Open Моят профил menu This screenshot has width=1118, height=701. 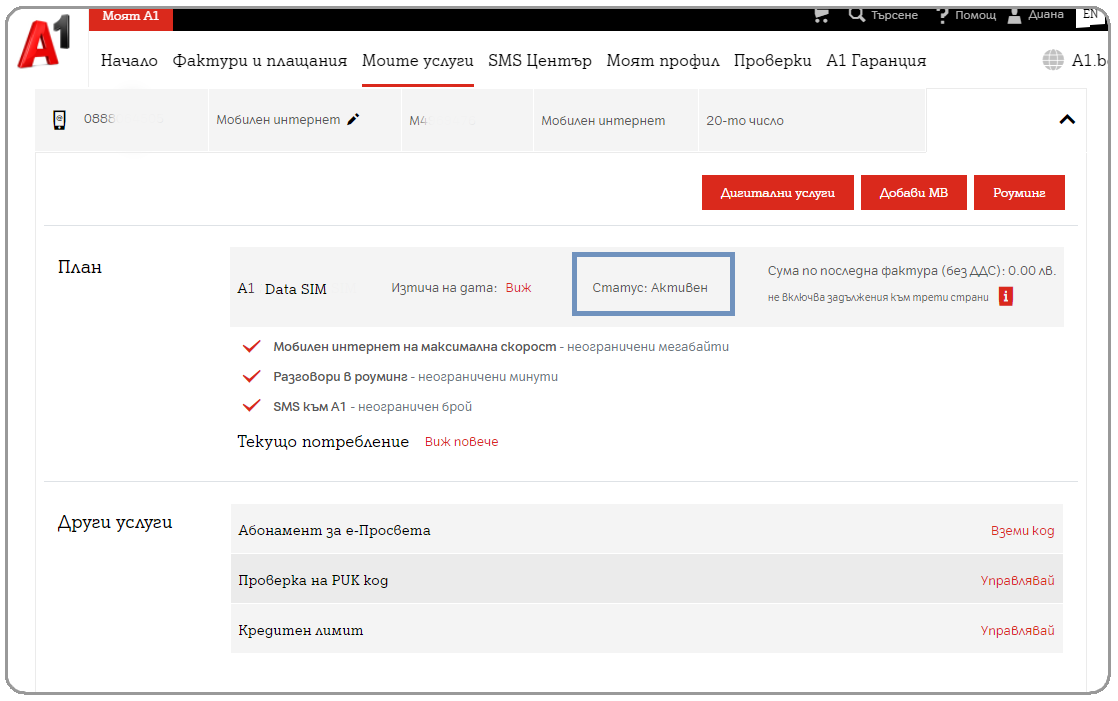(x=662, y=61)
